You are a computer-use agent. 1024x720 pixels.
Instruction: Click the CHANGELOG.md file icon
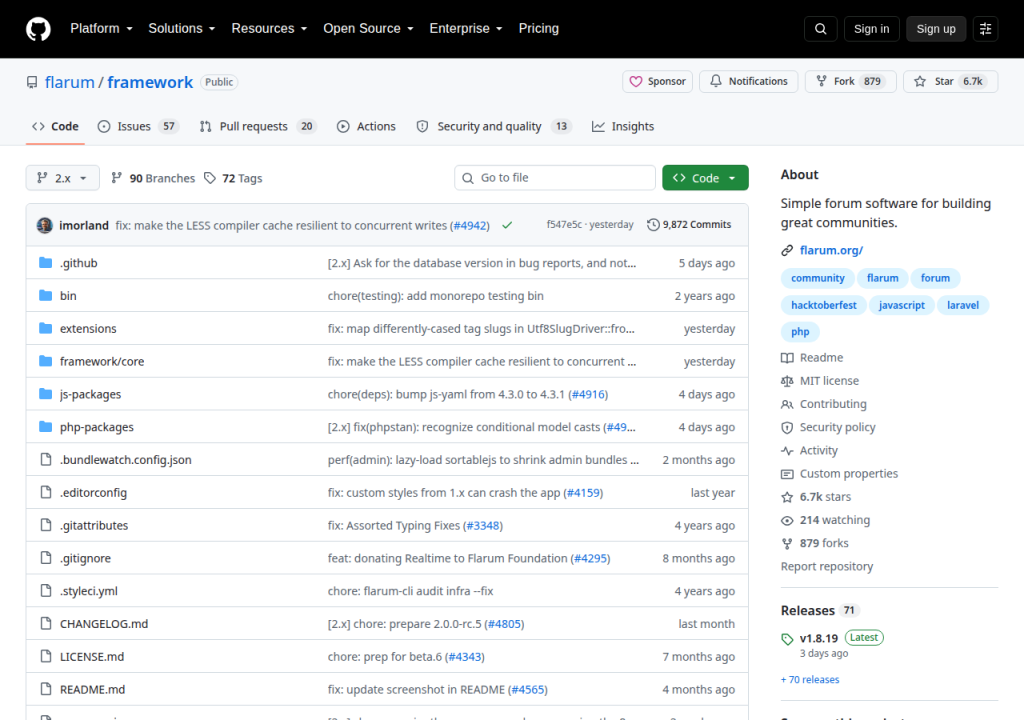[46, 623]
